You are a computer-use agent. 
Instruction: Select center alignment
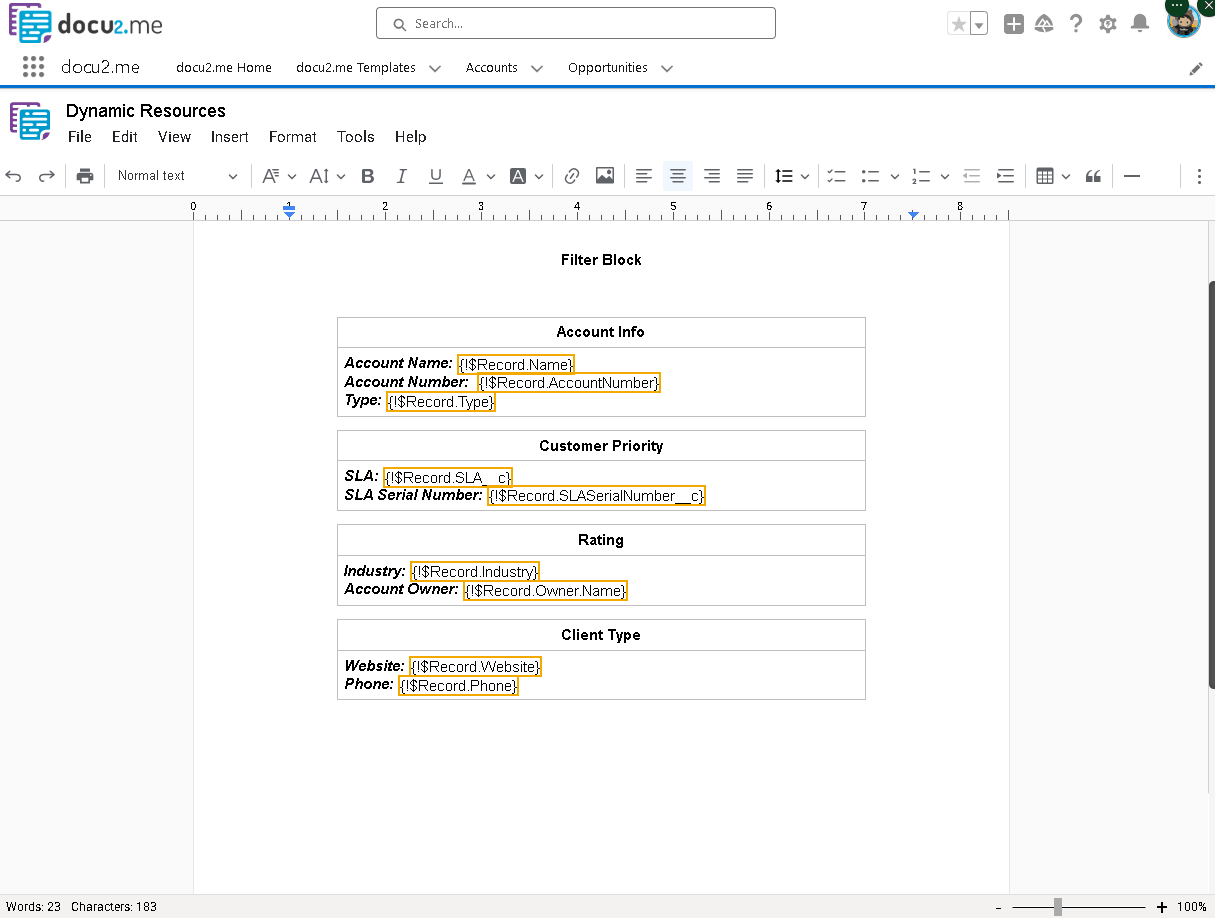[678, 176]
